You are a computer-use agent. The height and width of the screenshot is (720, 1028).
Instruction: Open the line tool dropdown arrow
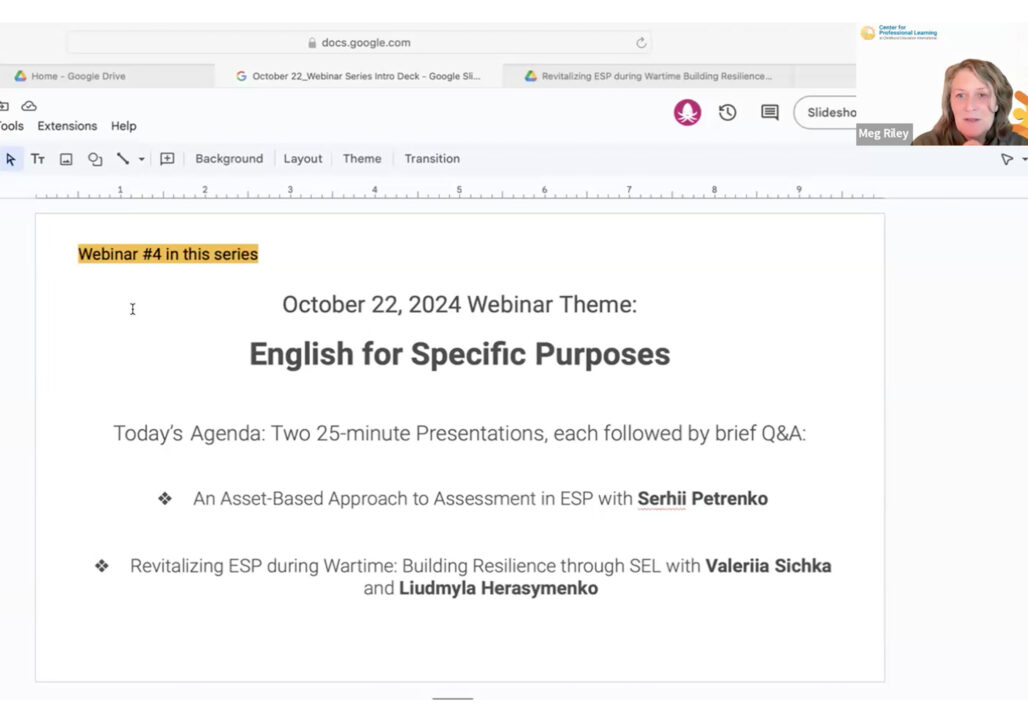click(141, 159)
